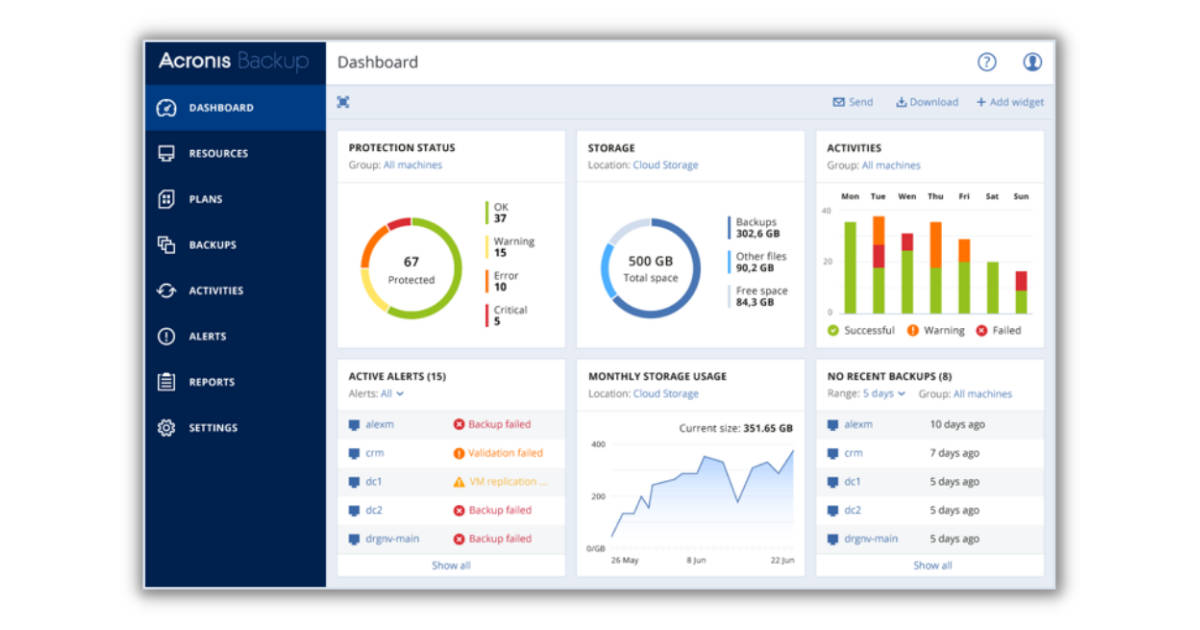Select Dashboard in the sidebar menu
1200x630 pixels.
pyautogui.click(x=221, y=108)
